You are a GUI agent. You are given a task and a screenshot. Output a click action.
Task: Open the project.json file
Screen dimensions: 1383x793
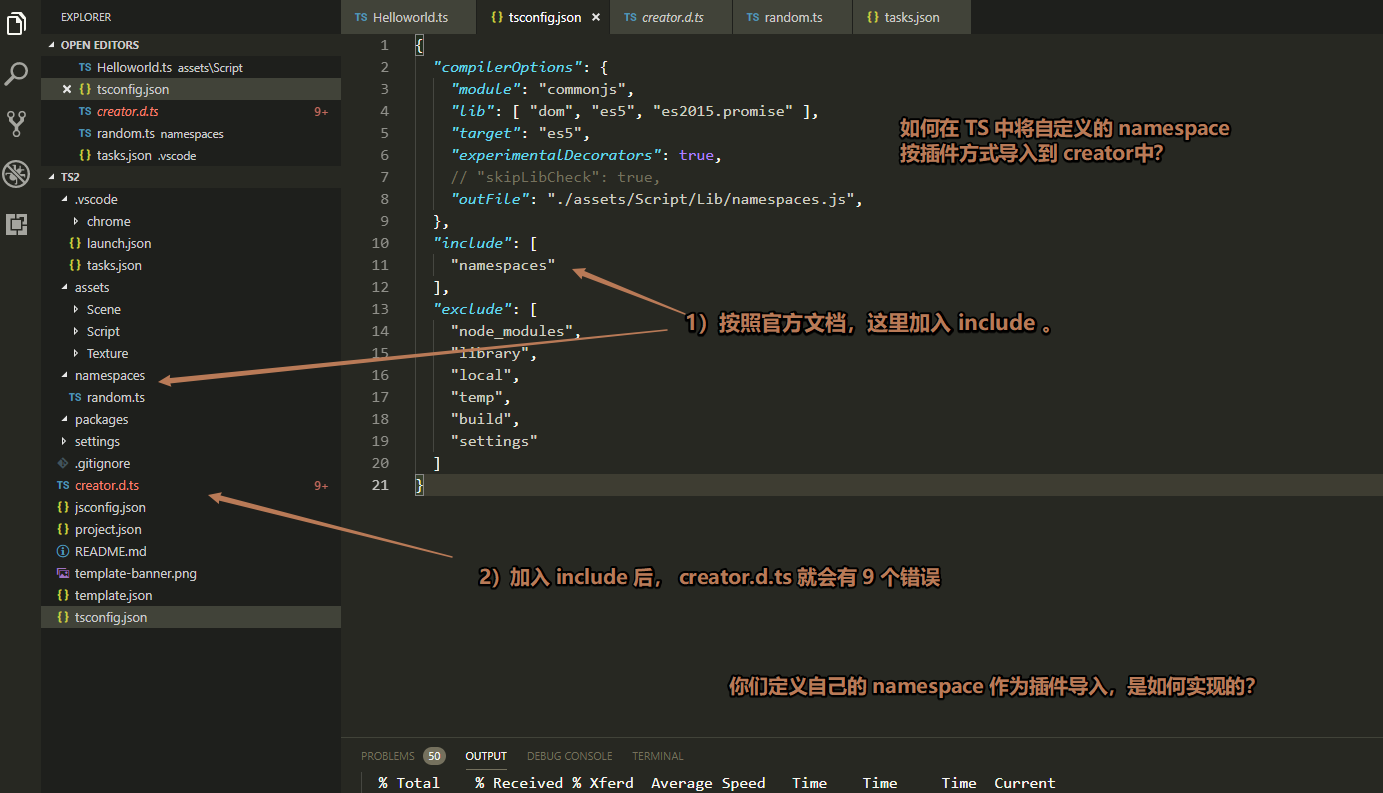tap(191, 529)
